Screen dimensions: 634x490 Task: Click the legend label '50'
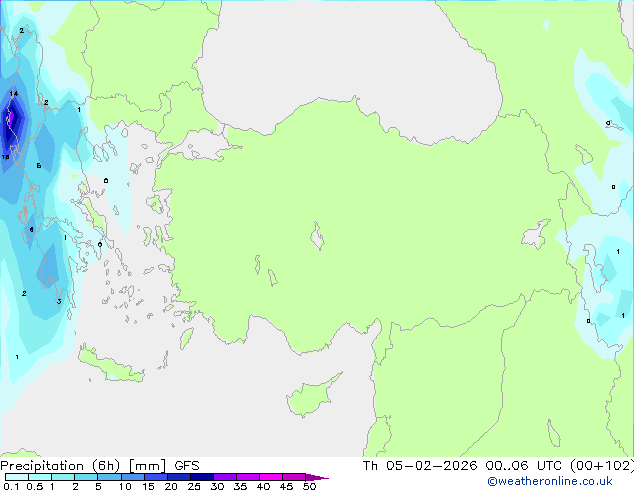309,486
